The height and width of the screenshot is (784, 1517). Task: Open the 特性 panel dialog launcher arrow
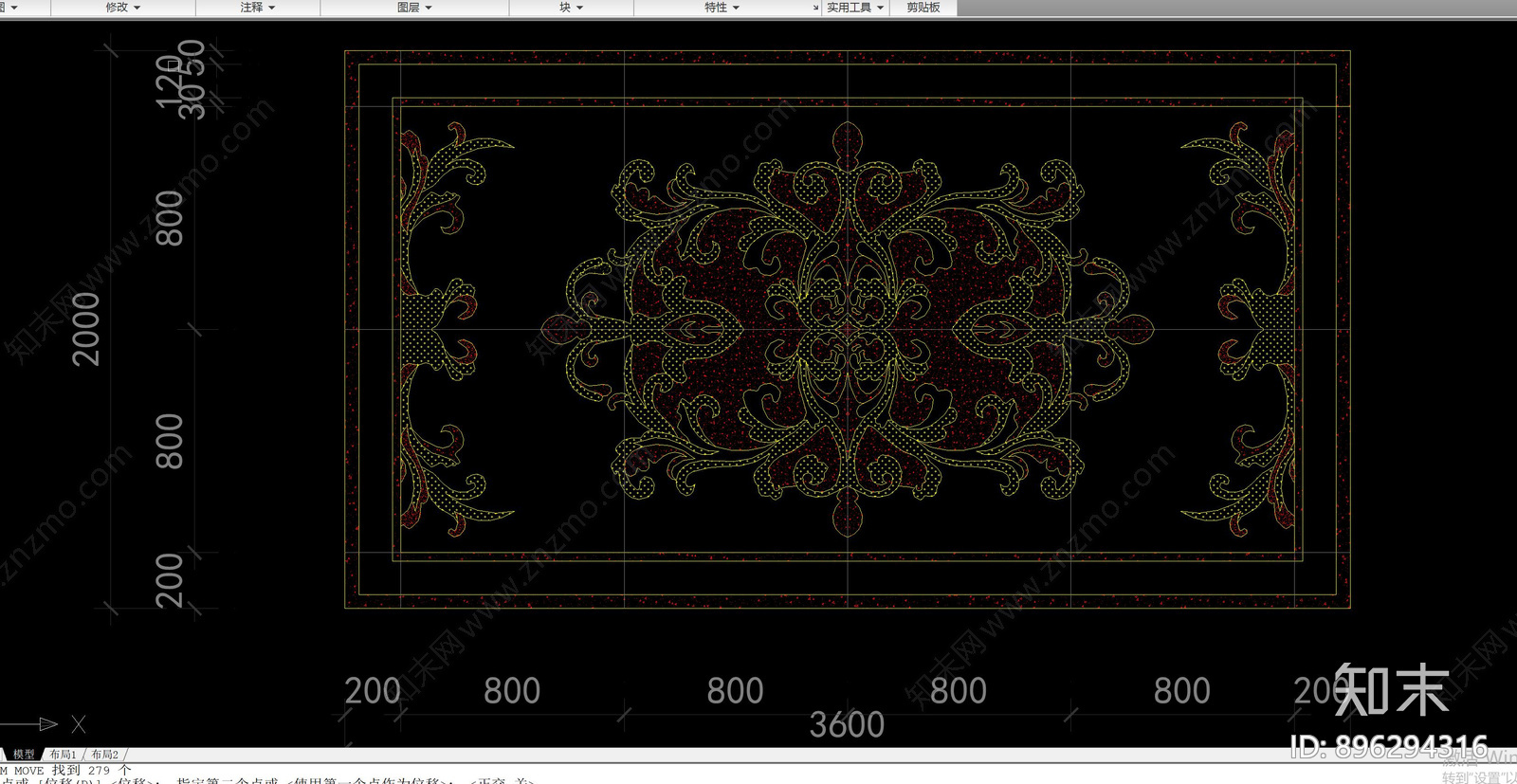click(815, 8)
